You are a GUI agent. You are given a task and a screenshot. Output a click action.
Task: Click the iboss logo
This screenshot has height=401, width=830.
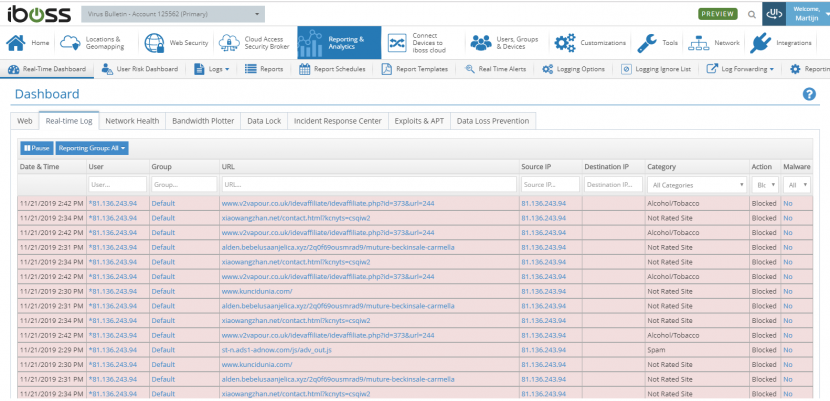[39, 14]
